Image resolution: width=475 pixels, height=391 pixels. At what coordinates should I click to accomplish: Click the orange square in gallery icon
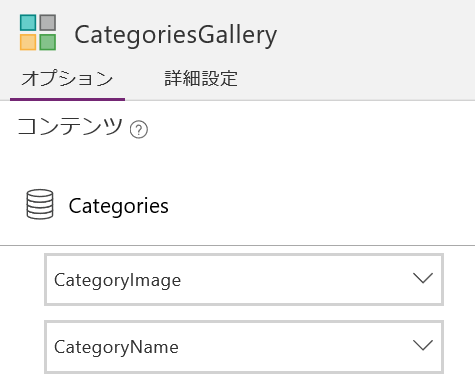[x=28, y=42]
